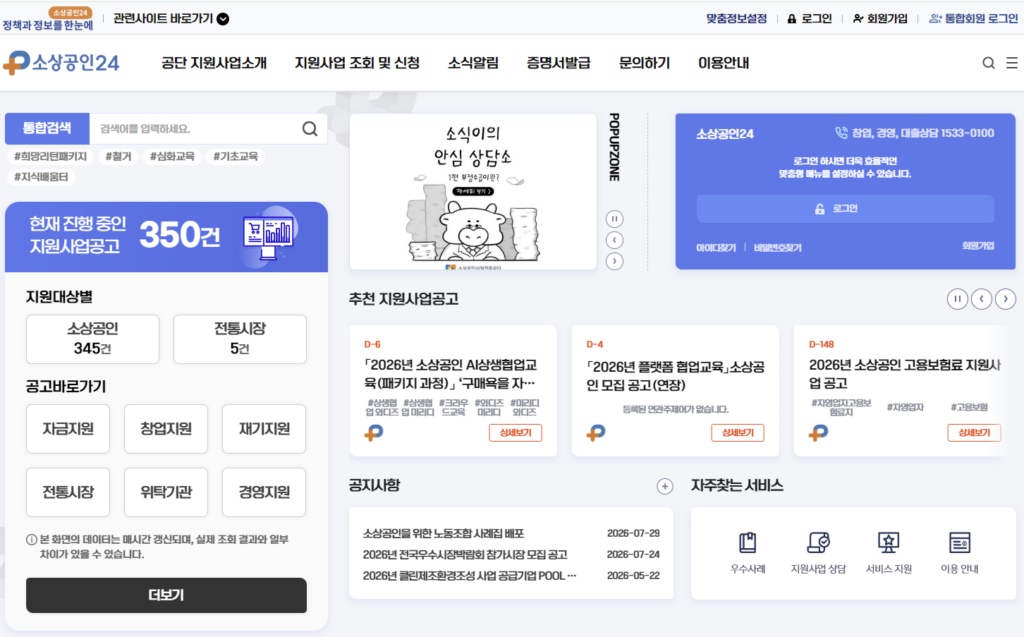The width and height of the screenshot is (1024, 637).
Task: Open the header search magnifier icon
Action: pyautogui.click(x=988, y=63)
